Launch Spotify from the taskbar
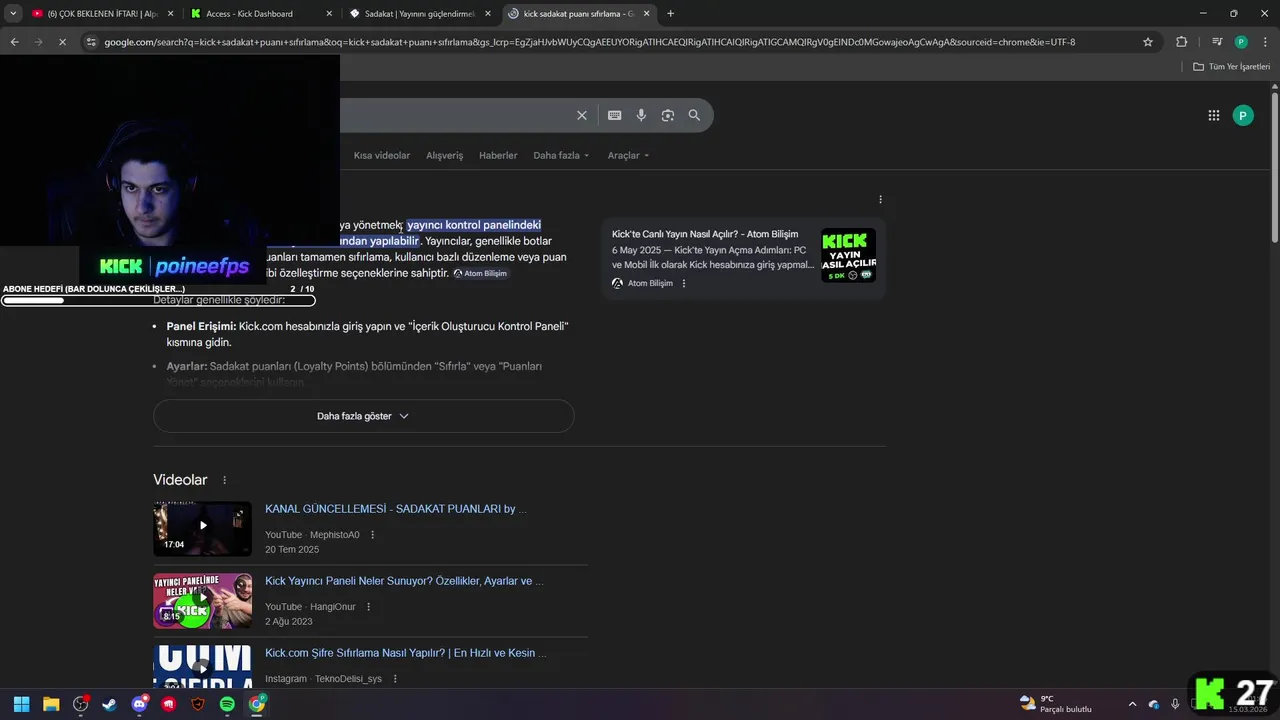The width and height of the screenshot is (1280, 720). pos(227,704)
